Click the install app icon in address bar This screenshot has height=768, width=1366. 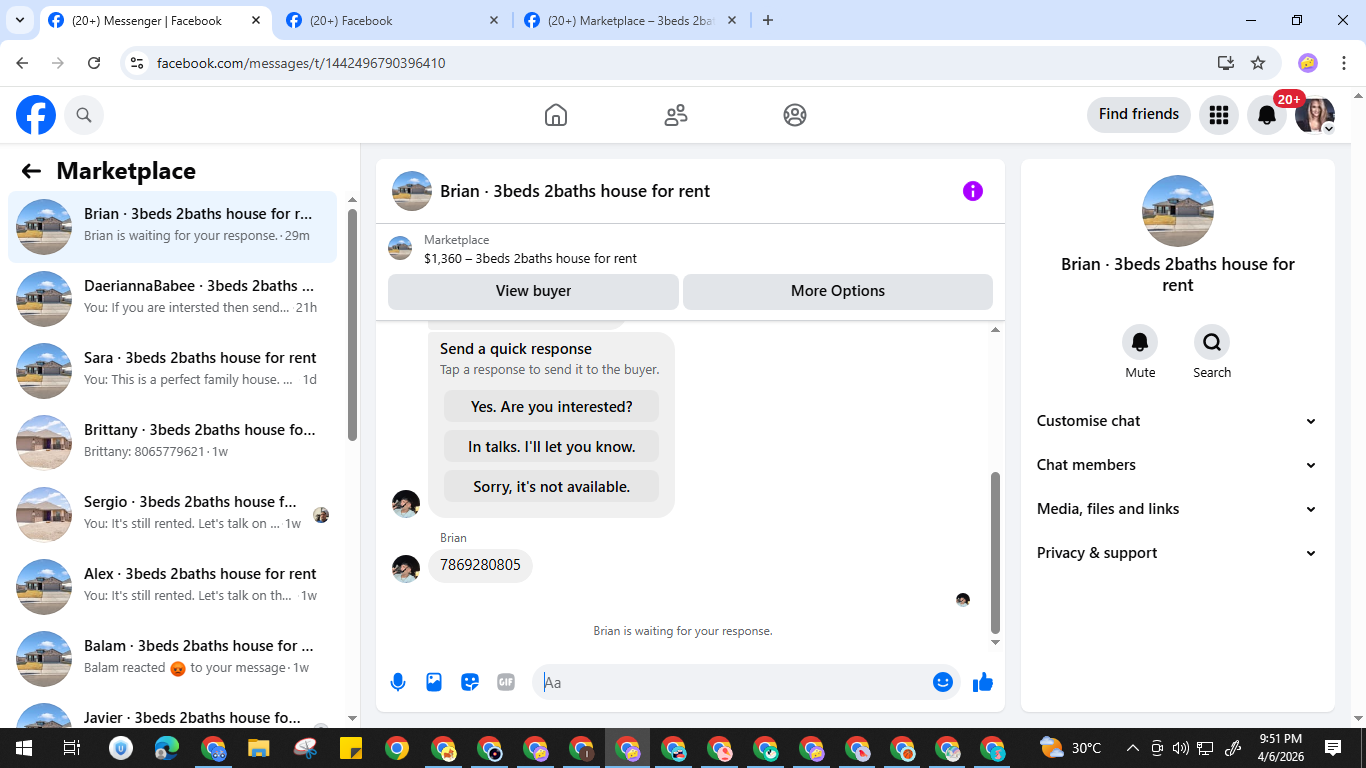tap(1226, 63)
